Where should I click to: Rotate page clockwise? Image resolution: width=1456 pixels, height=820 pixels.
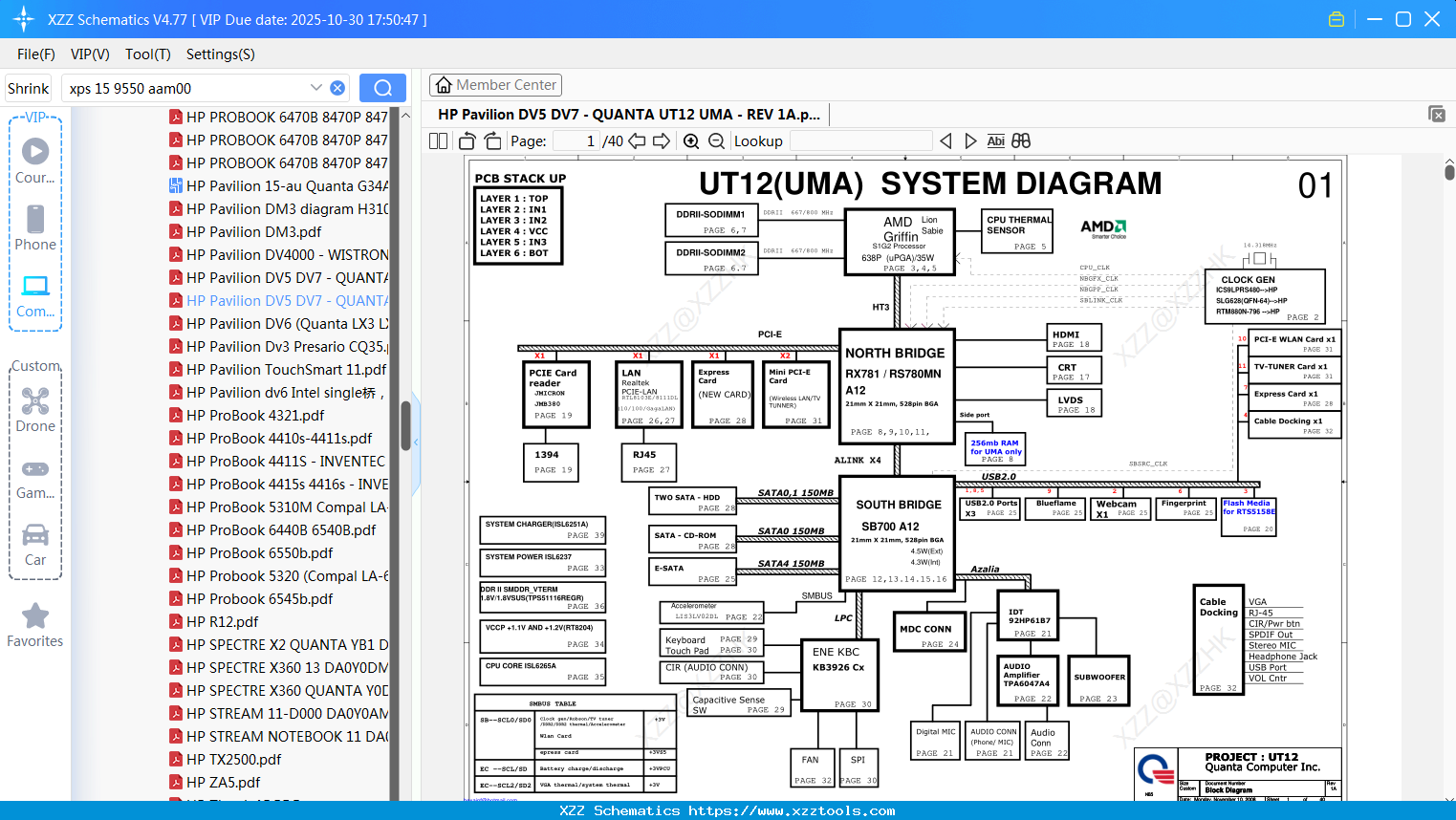(x=492, y=140)
